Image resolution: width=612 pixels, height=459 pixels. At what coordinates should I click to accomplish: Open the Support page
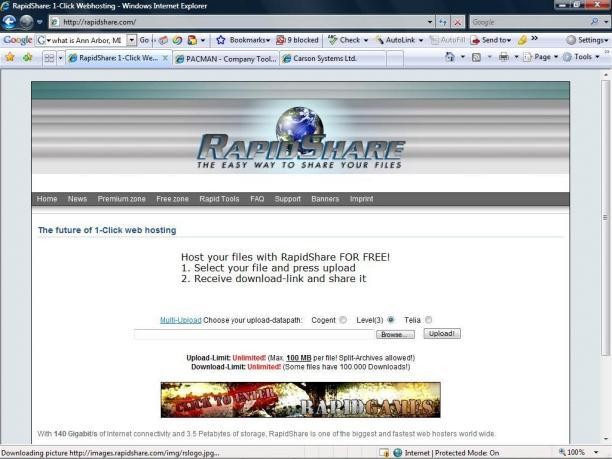click(288, 199)
